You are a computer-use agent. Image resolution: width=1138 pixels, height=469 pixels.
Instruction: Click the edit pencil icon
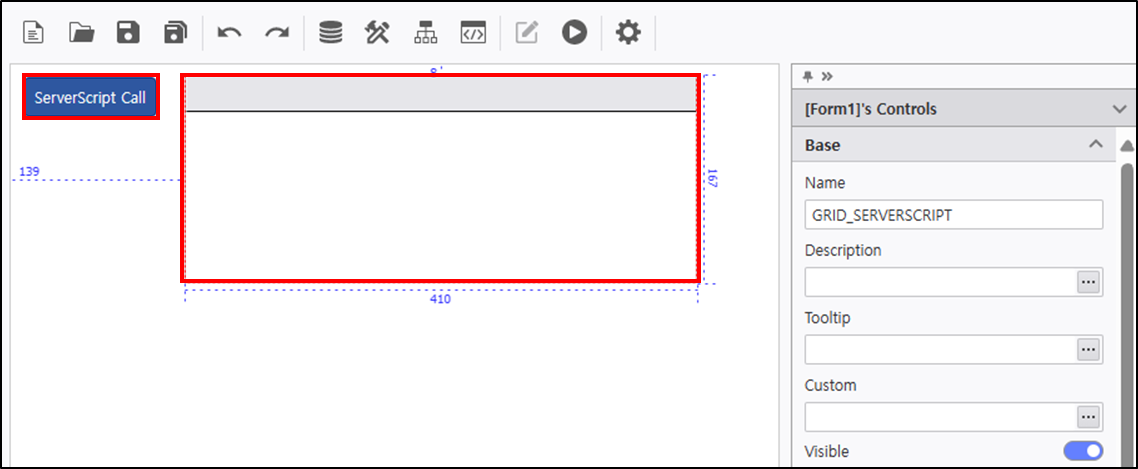point(527,33)
